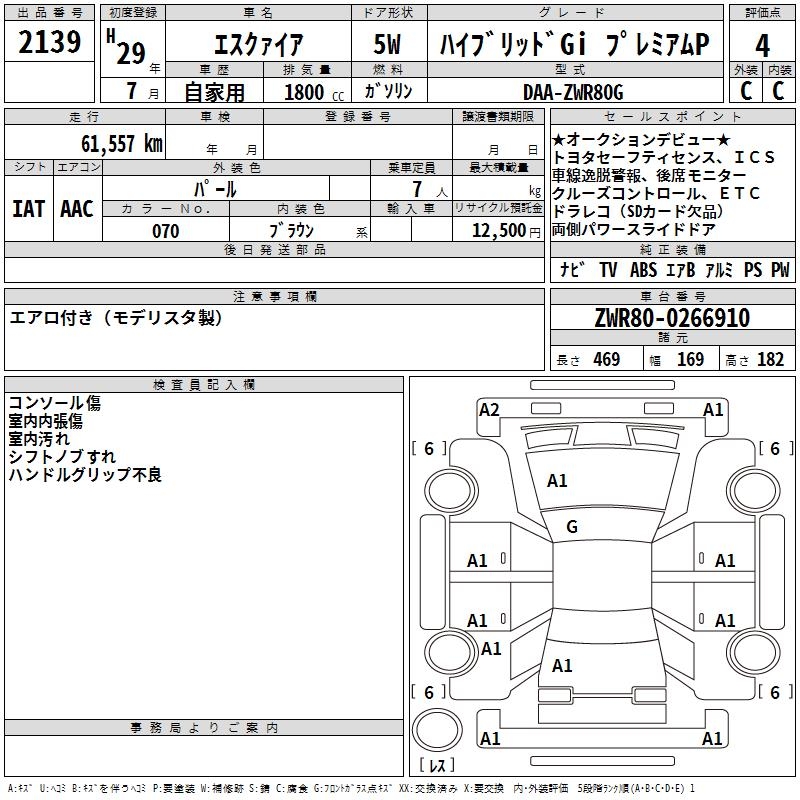
Task: Click chassis number ZWR80-0266910
Action: click(x=672, y=319)
